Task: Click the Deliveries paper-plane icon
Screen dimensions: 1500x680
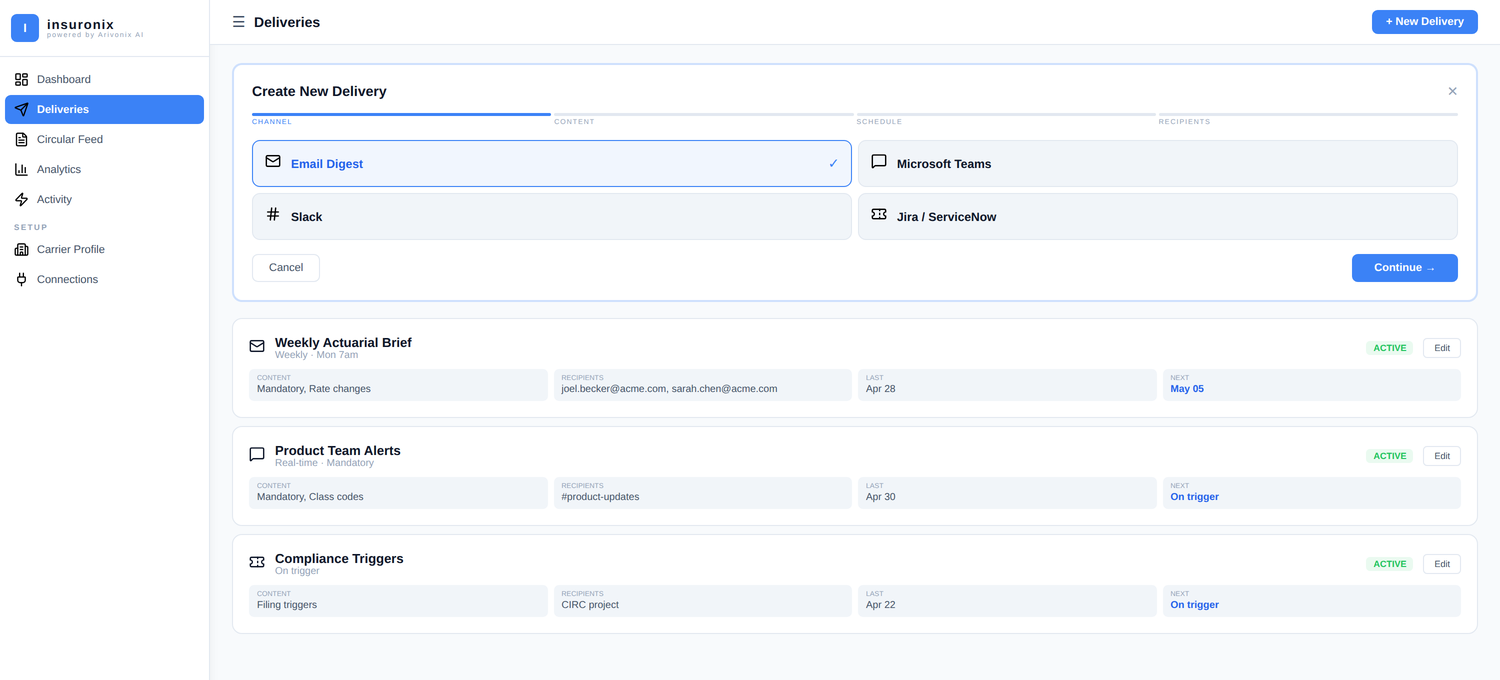Action: (21, 109)
